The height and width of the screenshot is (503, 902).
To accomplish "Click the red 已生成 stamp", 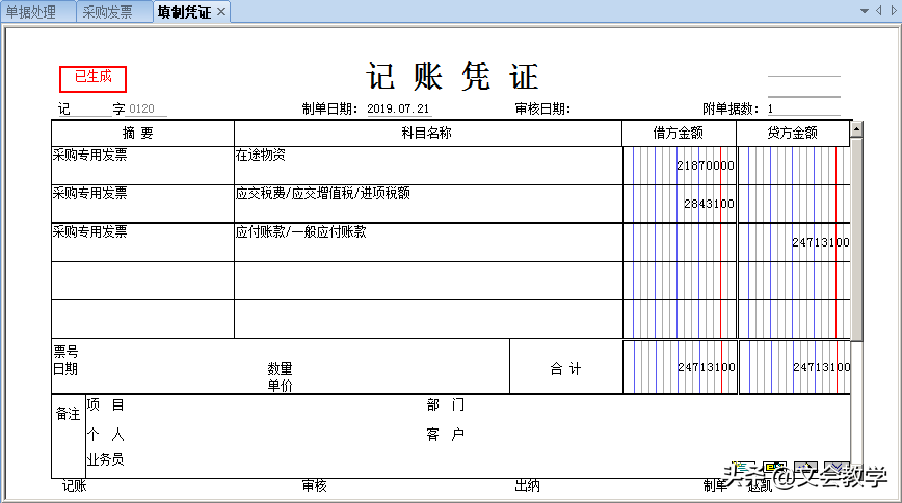I will pos(93,79).
